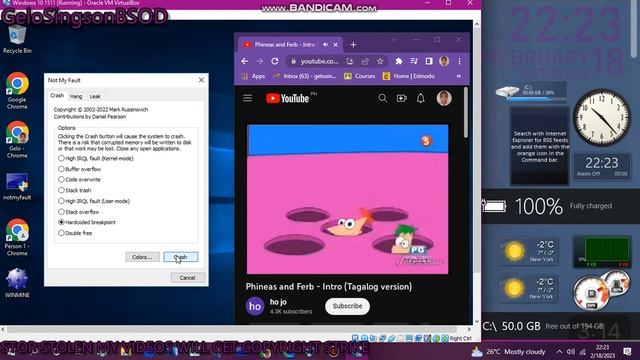Click the Crash button
The image size is (640, 360).
[x=181, y=257]
